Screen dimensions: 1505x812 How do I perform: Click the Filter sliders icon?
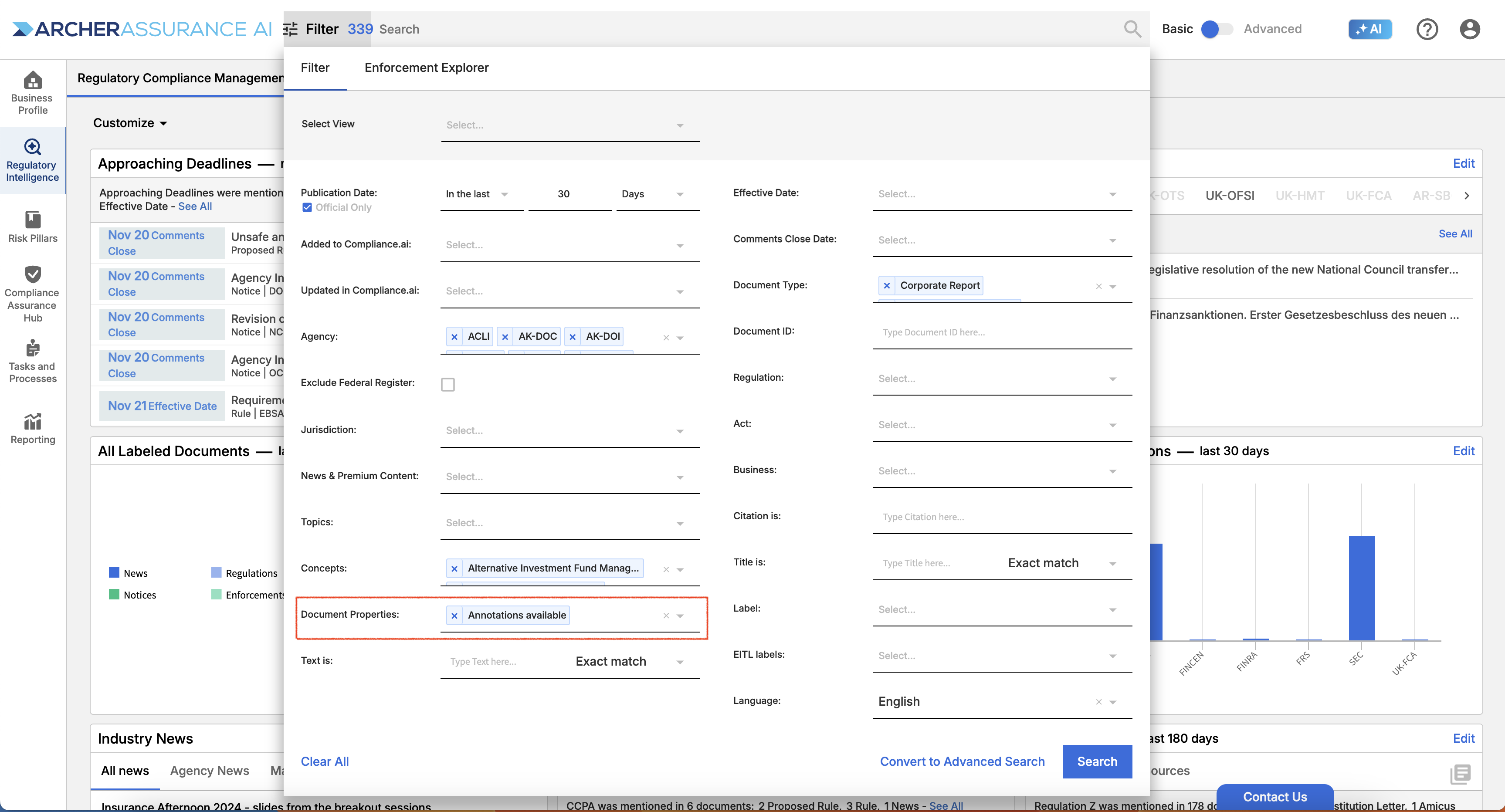point(290,29)
